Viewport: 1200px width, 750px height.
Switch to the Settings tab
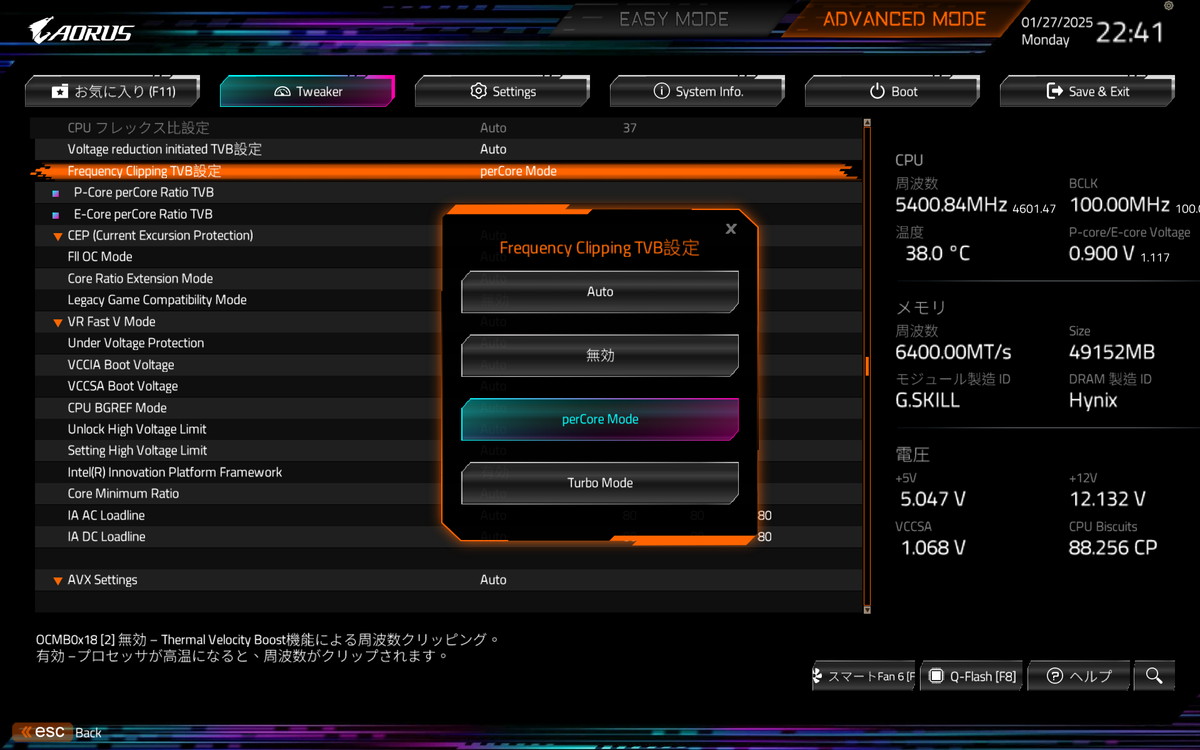tap(502, 91)
